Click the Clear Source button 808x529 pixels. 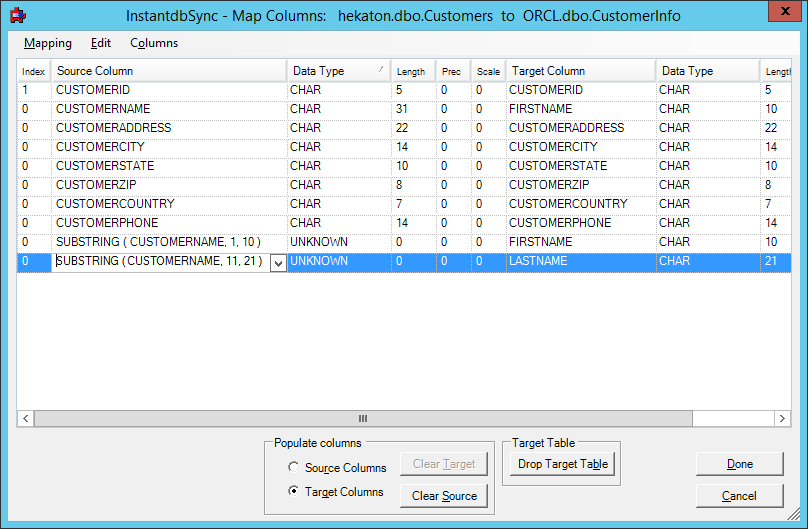(444, 496)
